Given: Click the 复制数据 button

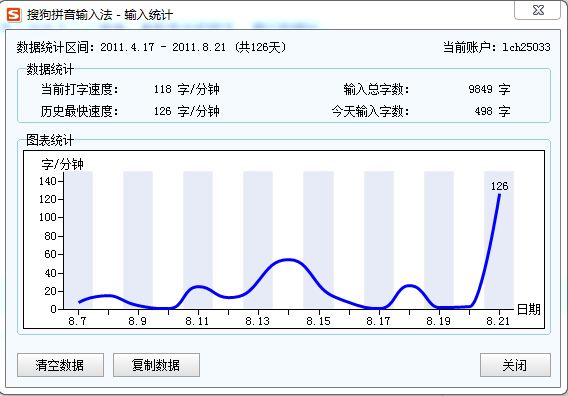Looking at the screenshot, I should point(156,365).
